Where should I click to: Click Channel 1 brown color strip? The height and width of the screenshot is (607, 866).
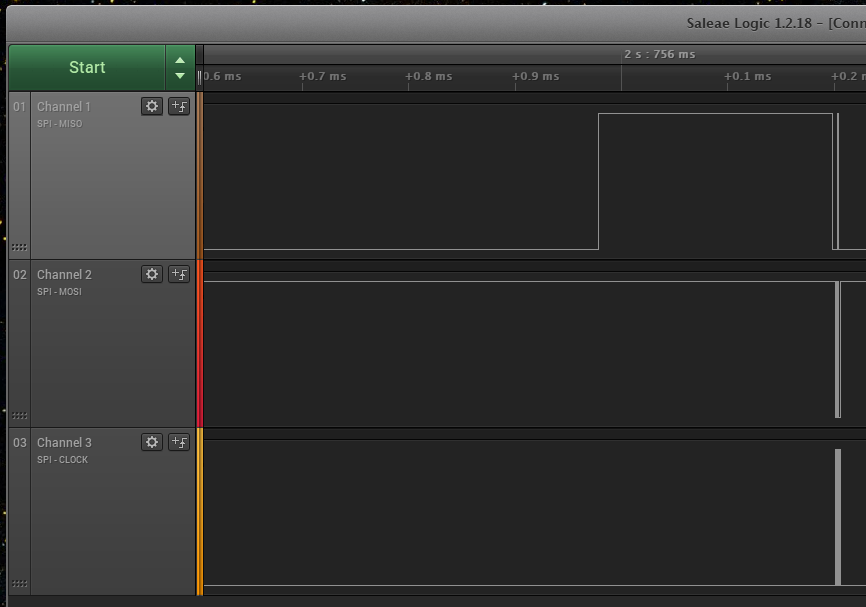(200, 176)
